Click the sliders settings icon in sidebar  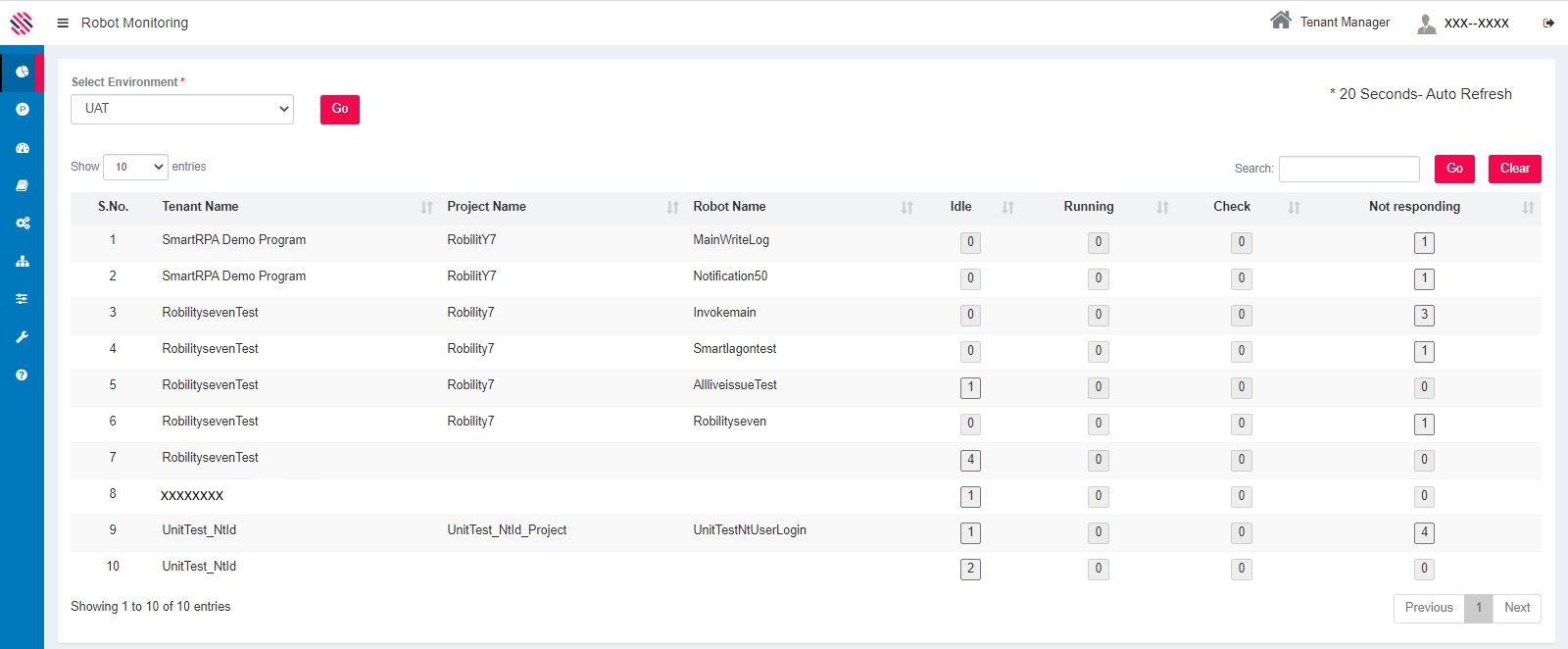coord(22,299)
